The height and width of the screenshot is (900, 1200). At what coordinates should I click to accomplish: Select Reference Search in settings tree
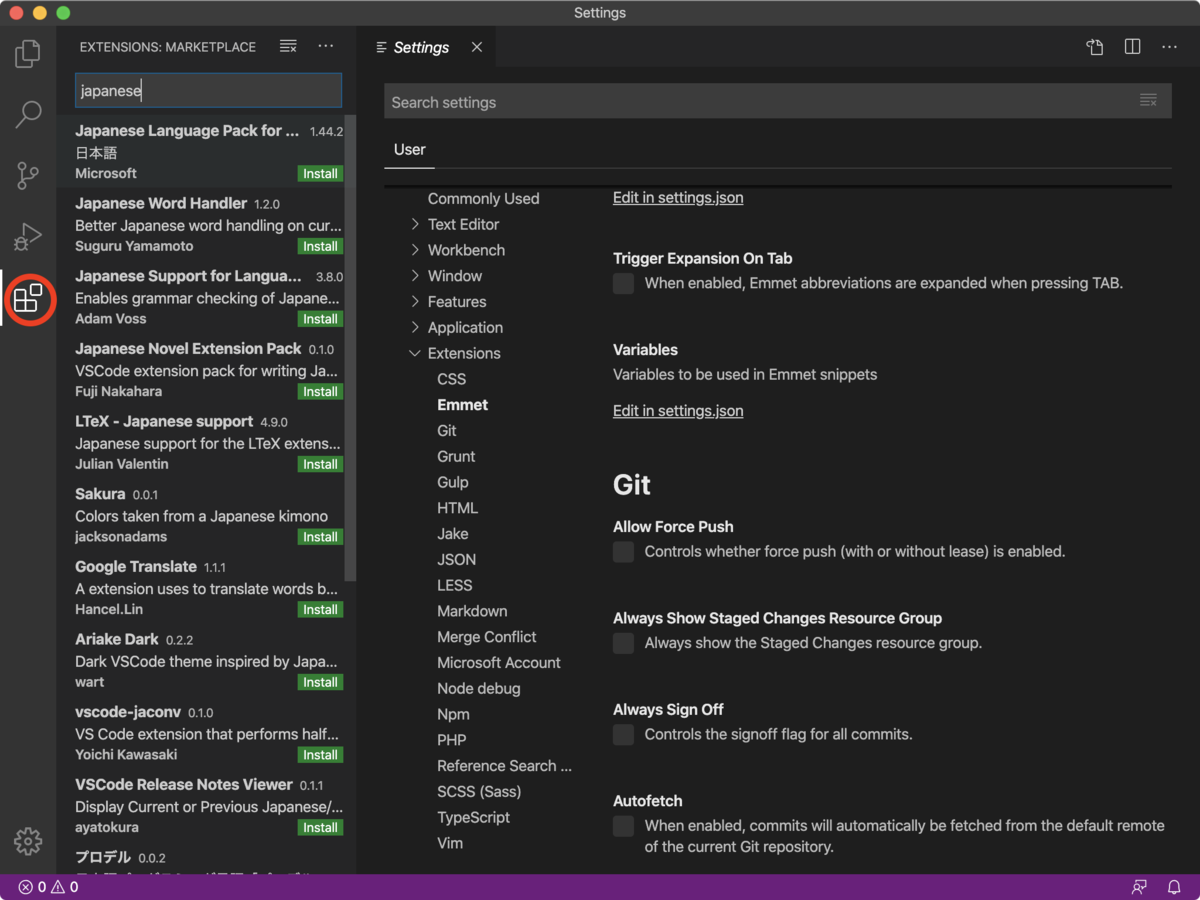504,766
